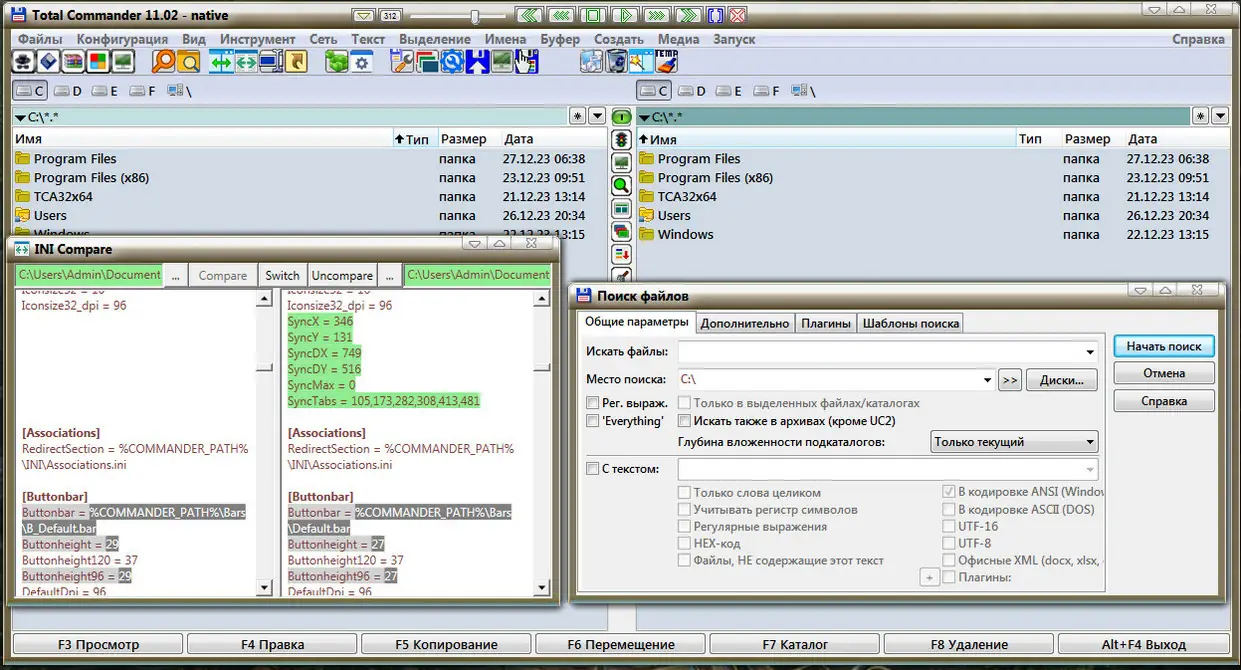Open network drive icon in left panel drive bar
This screenshot has height=670, width=1241.
click(178, 91)
